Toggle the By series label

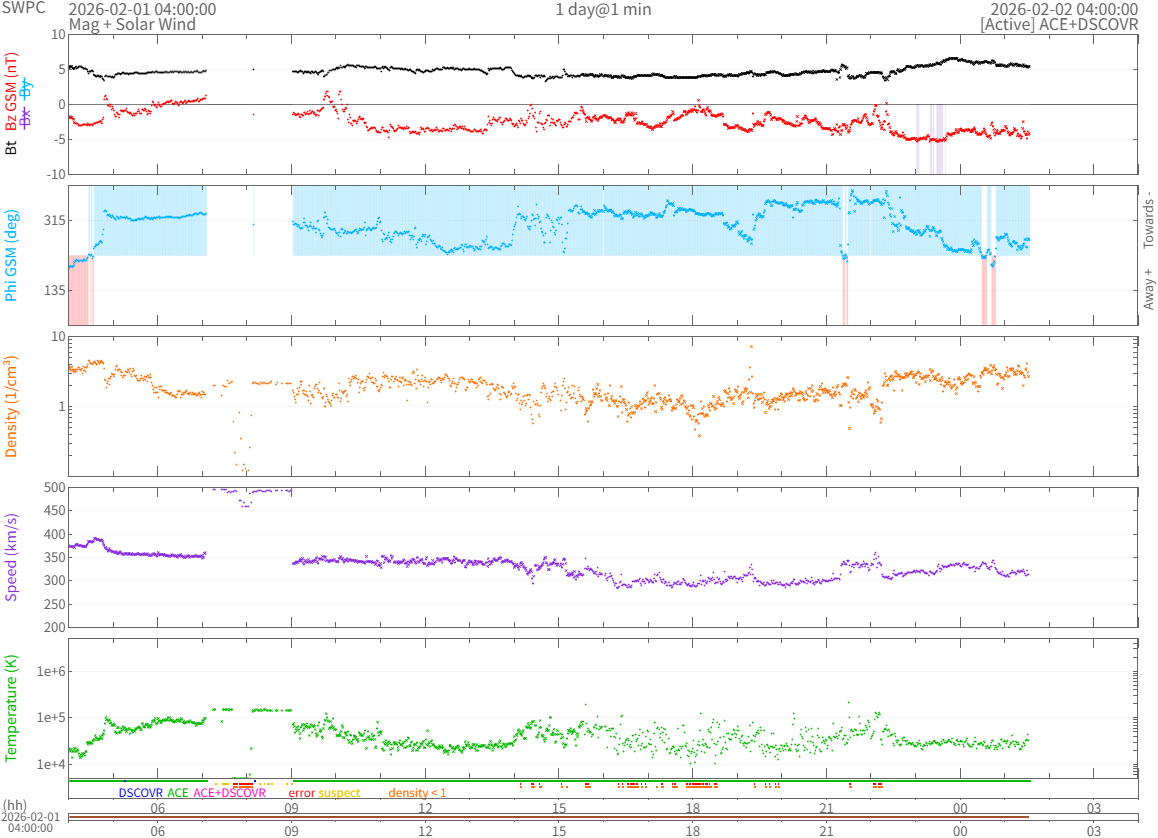27,91
